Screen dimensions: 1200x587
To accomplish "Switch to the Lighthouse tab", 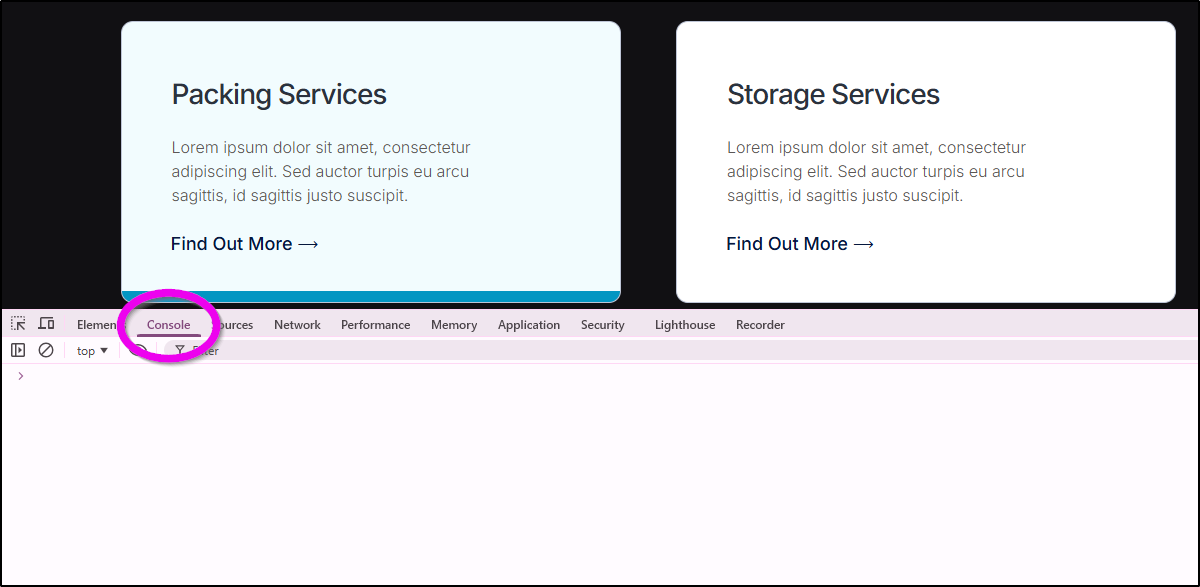I will pos(685,325).
